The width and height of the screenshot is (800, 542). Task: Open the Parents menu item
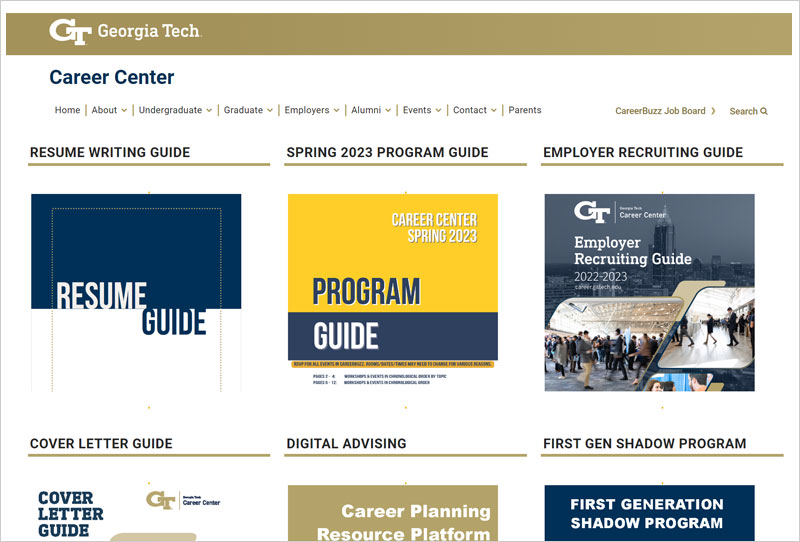[x=525, y=110]
